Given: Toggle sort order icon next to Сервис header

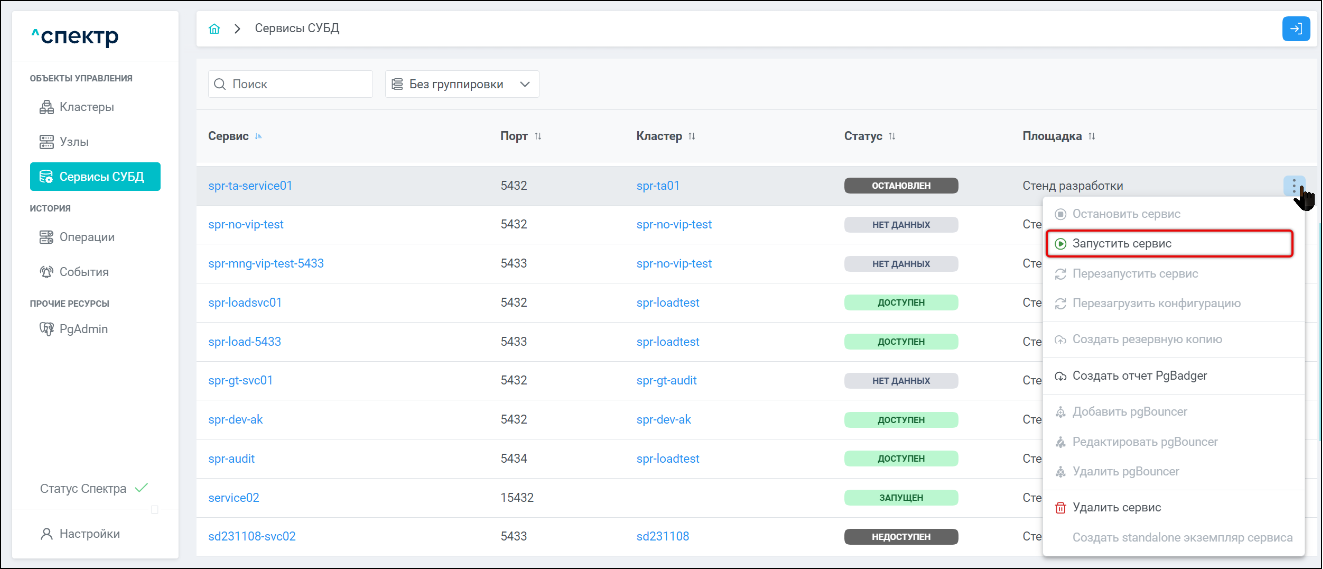Looking at the screenshot, I should point(259,136).
